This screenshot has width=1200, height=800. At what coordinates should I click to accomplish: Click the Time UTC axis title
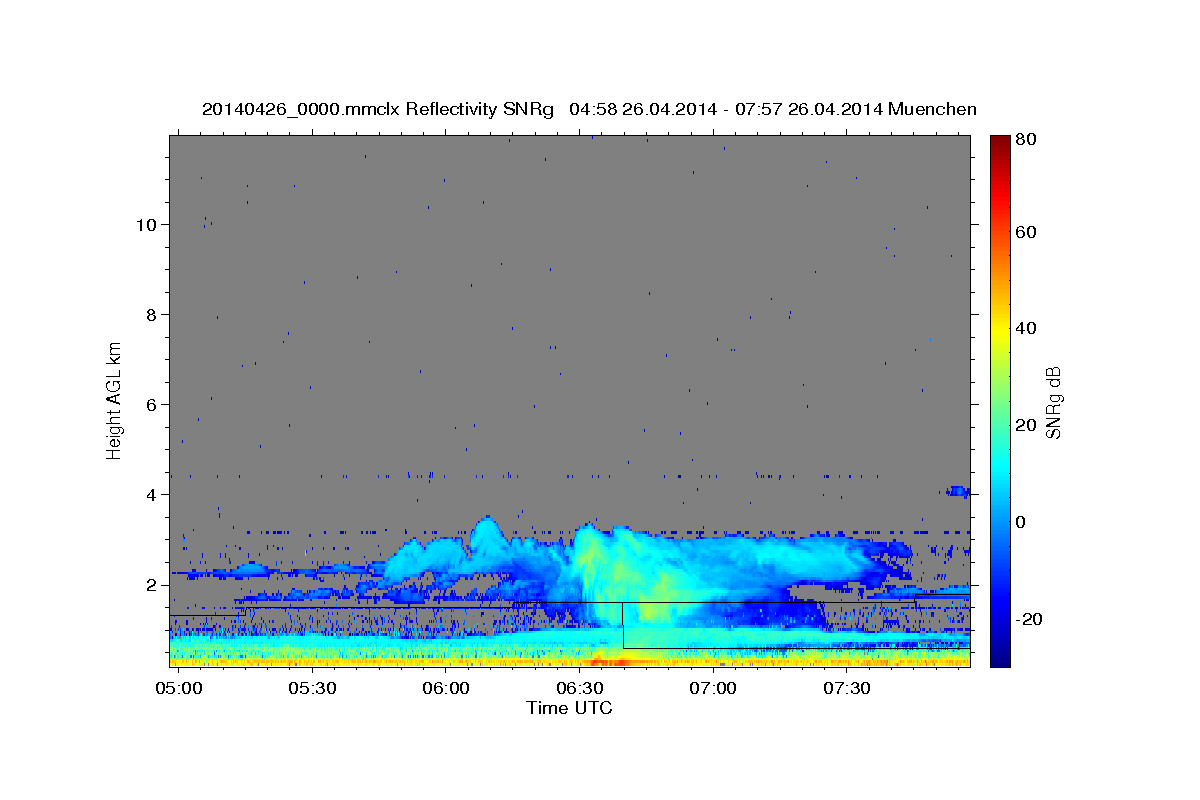click(569, 708)
